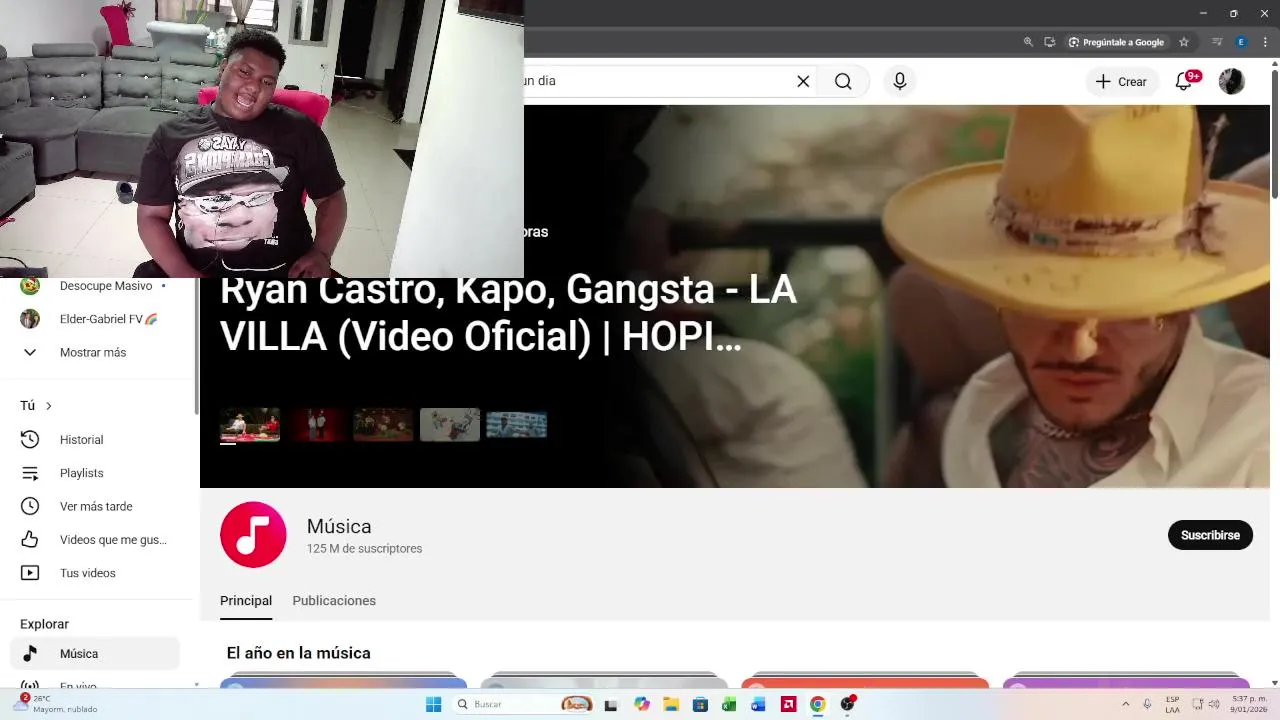Click the 125 M de suscriptores text
Image resolution: width=1280 pixels, height=720 pixels.
point(364,549)
